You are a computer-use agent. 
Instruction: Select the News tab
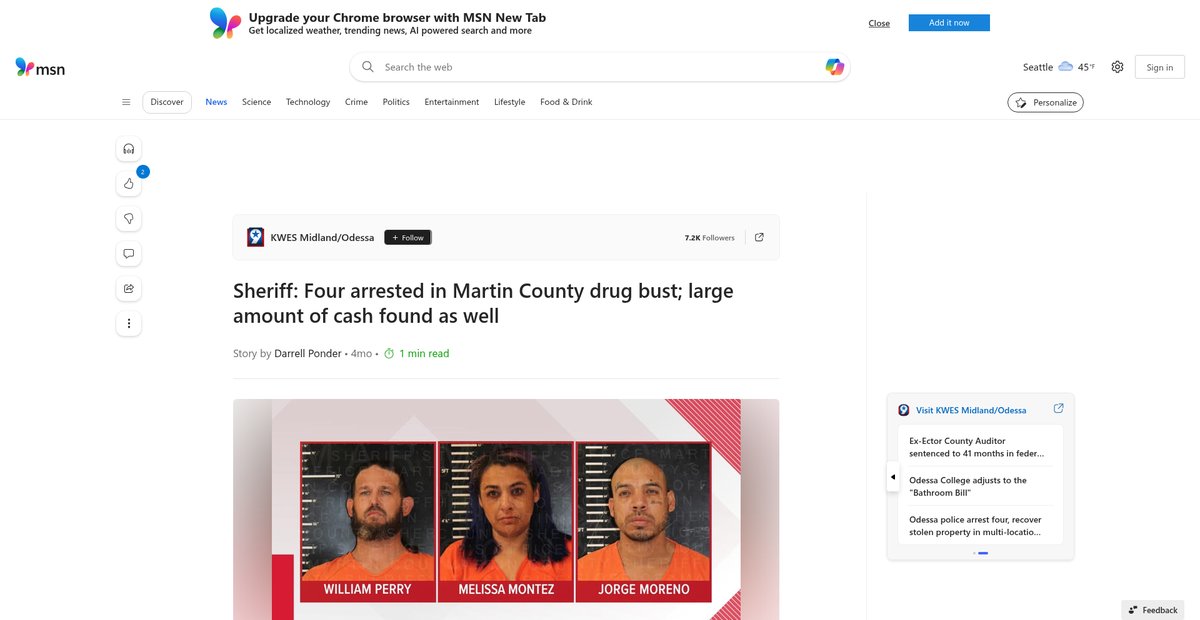point(216,102)
